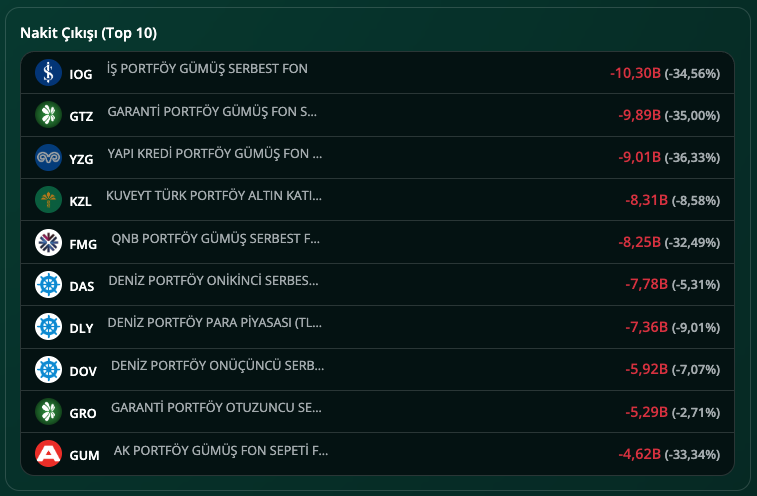Click the (-8,58%) percentage
Screen dimensions: 757x496
696,200
